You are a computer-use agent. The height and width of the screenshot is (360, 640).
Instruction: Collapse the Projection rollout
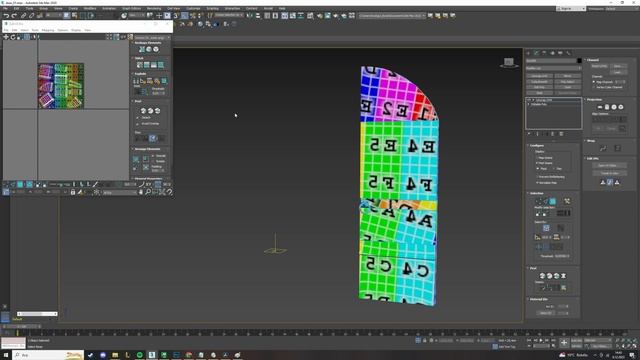coord(584,99)
